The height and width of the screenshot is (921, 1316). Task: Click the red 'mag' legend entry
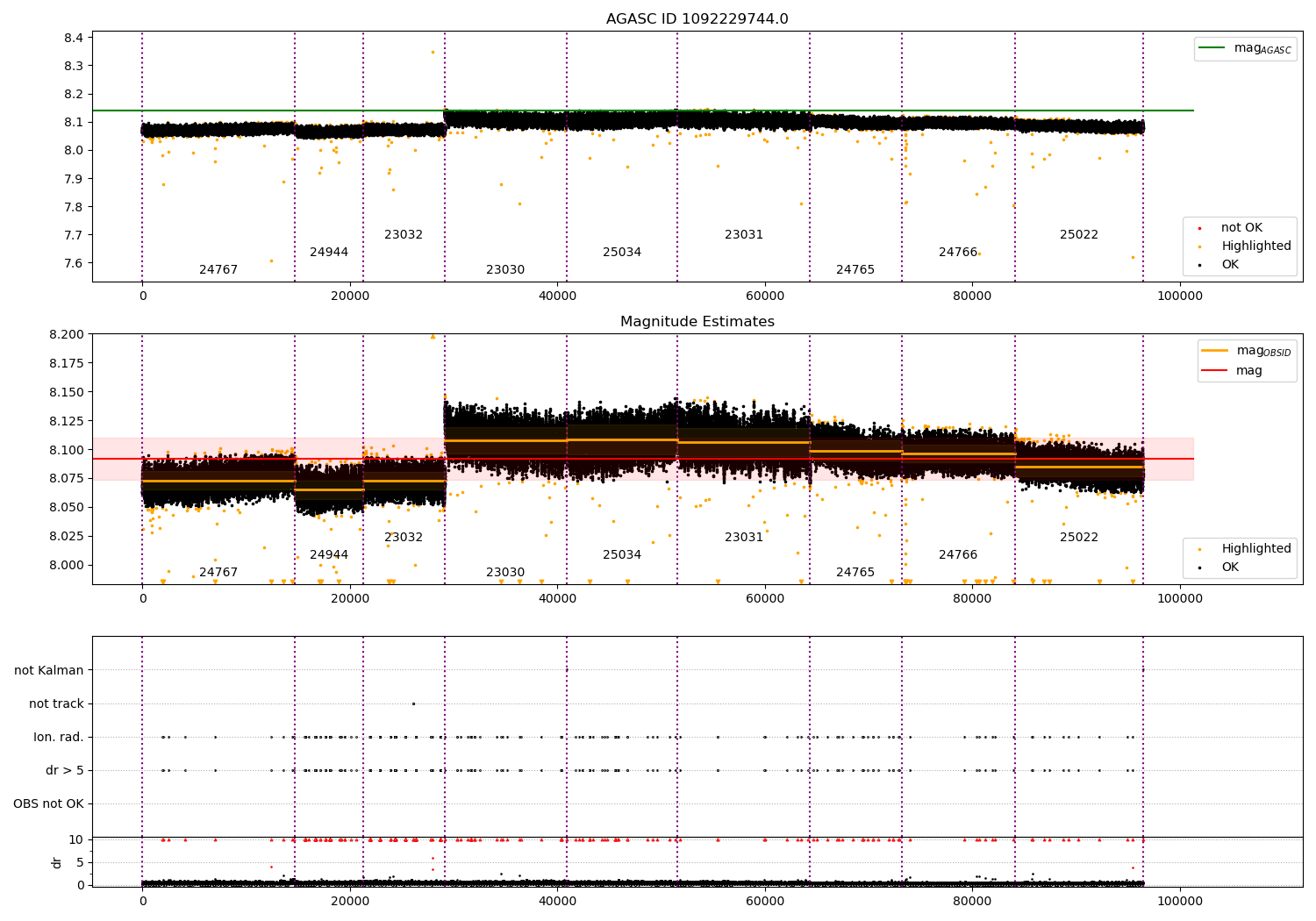[1233, 371]
